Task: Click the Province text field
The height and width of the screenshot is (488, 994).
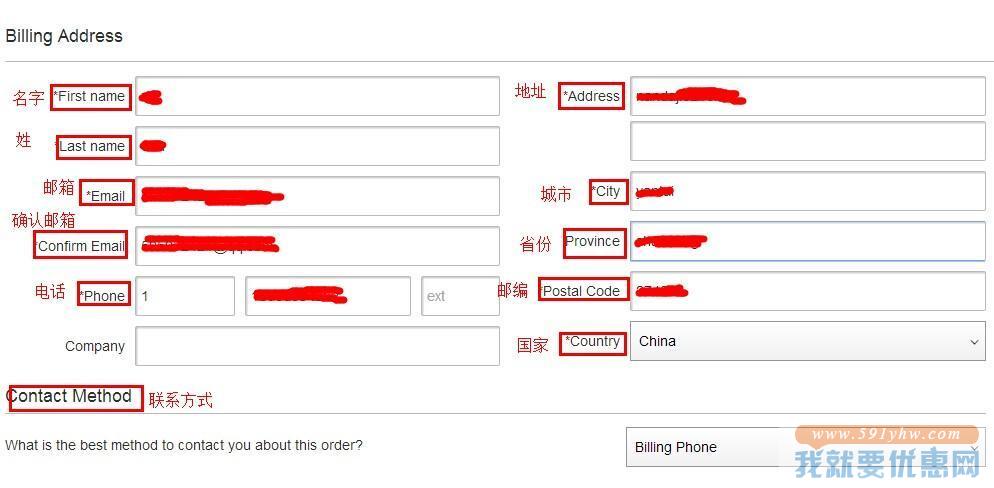Action: point(808,241)
